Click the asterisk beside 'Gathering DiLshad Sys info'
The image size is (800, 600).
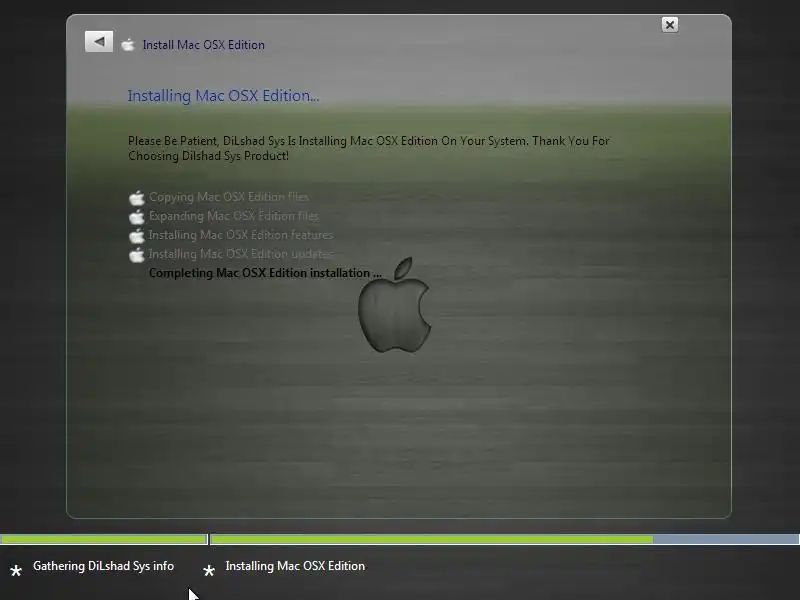(16, 570)
